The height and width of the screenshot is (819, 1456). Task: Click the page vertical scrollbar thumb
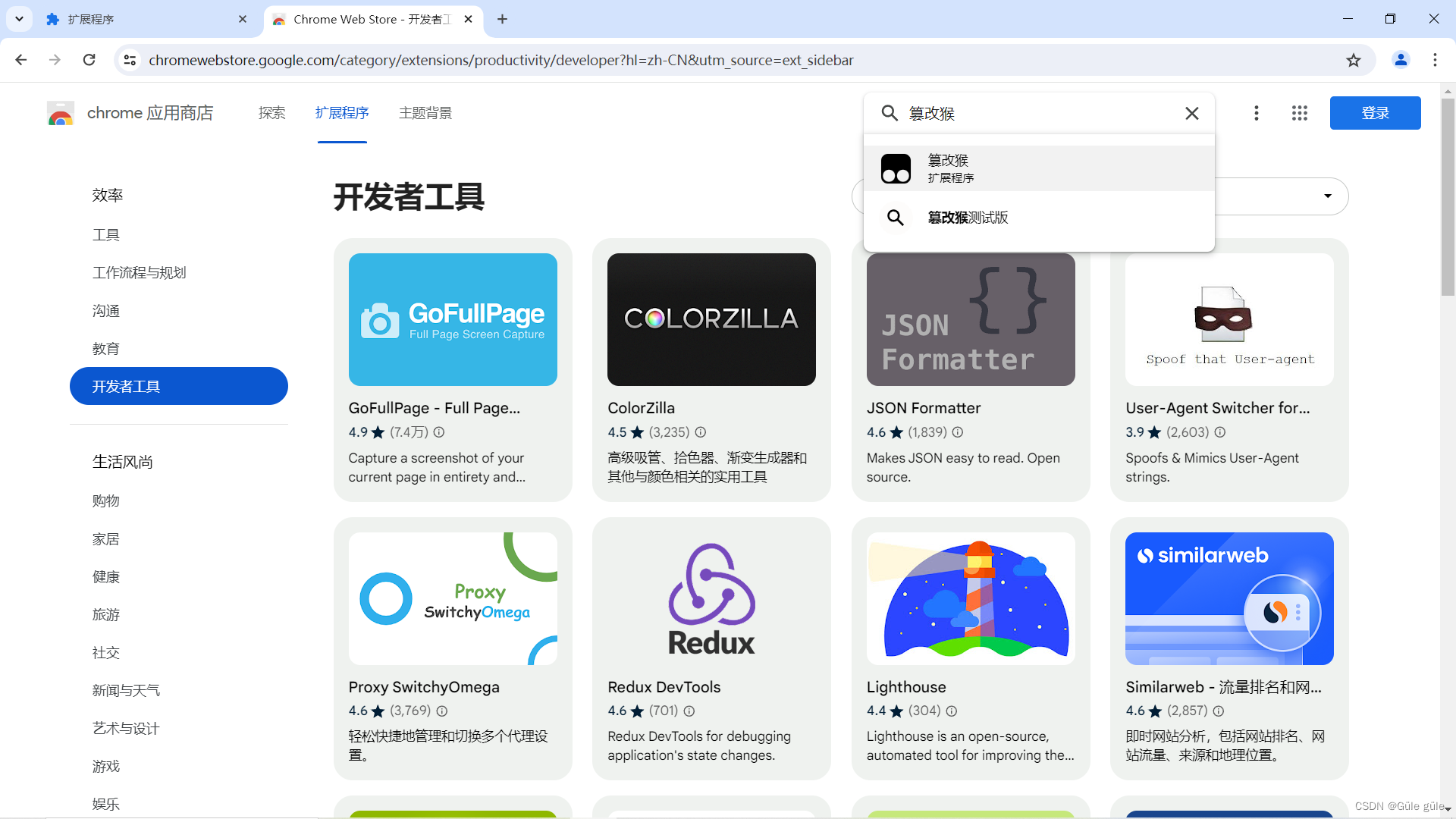coord(1448,197)
